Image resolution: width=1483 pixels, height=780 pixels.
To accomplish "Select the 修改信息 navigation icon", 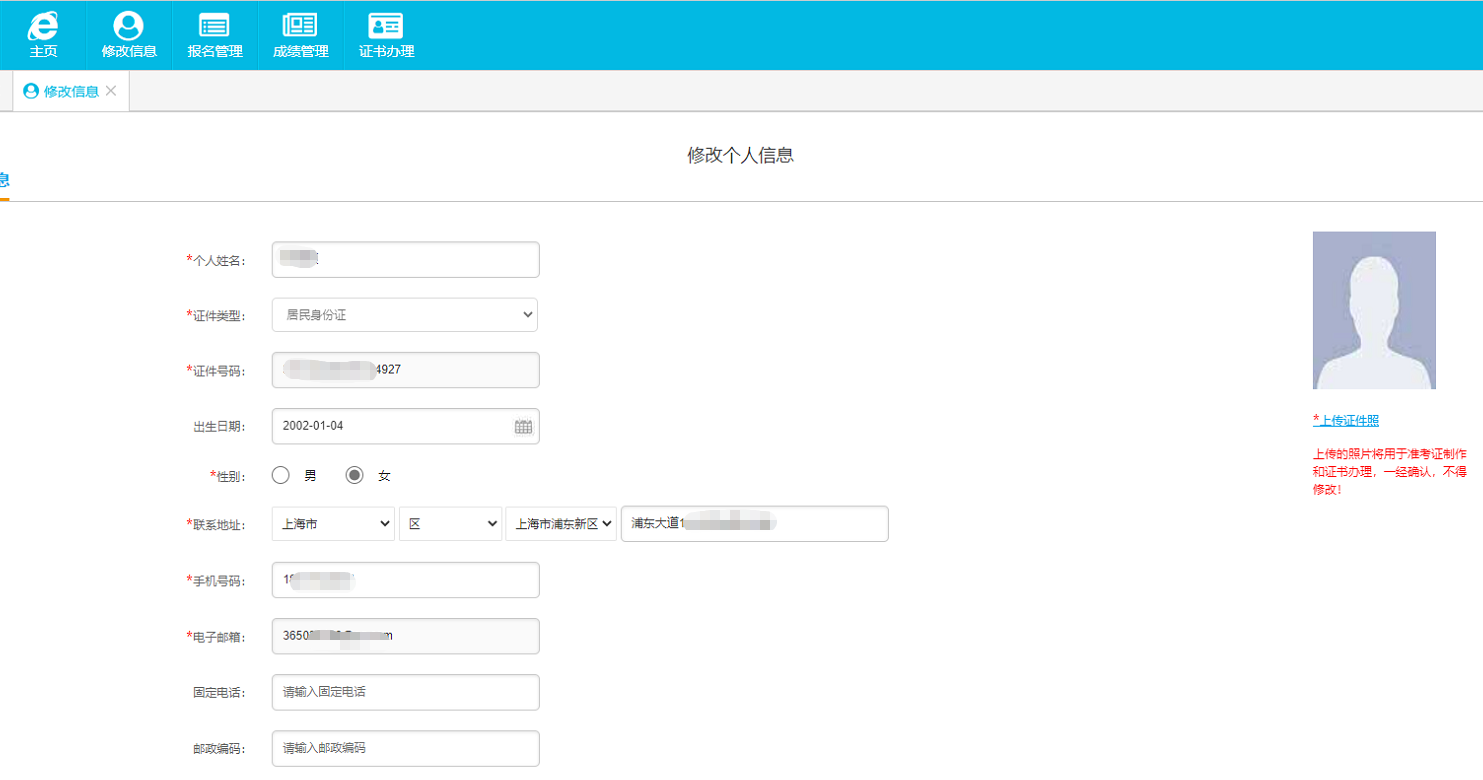I will coord(128,35).
